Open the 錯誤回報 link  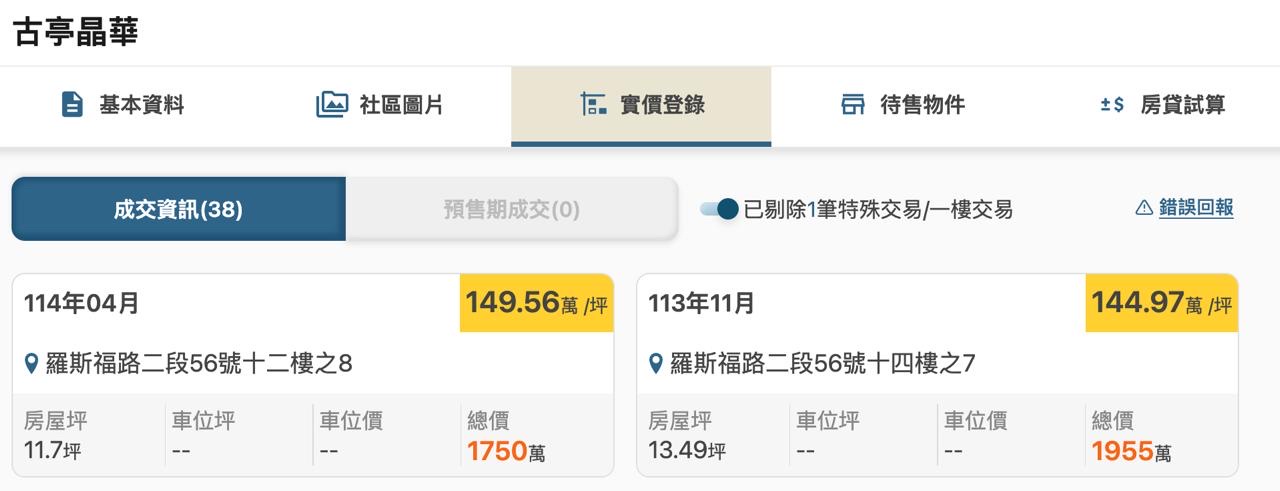[x=1196, y=208]
